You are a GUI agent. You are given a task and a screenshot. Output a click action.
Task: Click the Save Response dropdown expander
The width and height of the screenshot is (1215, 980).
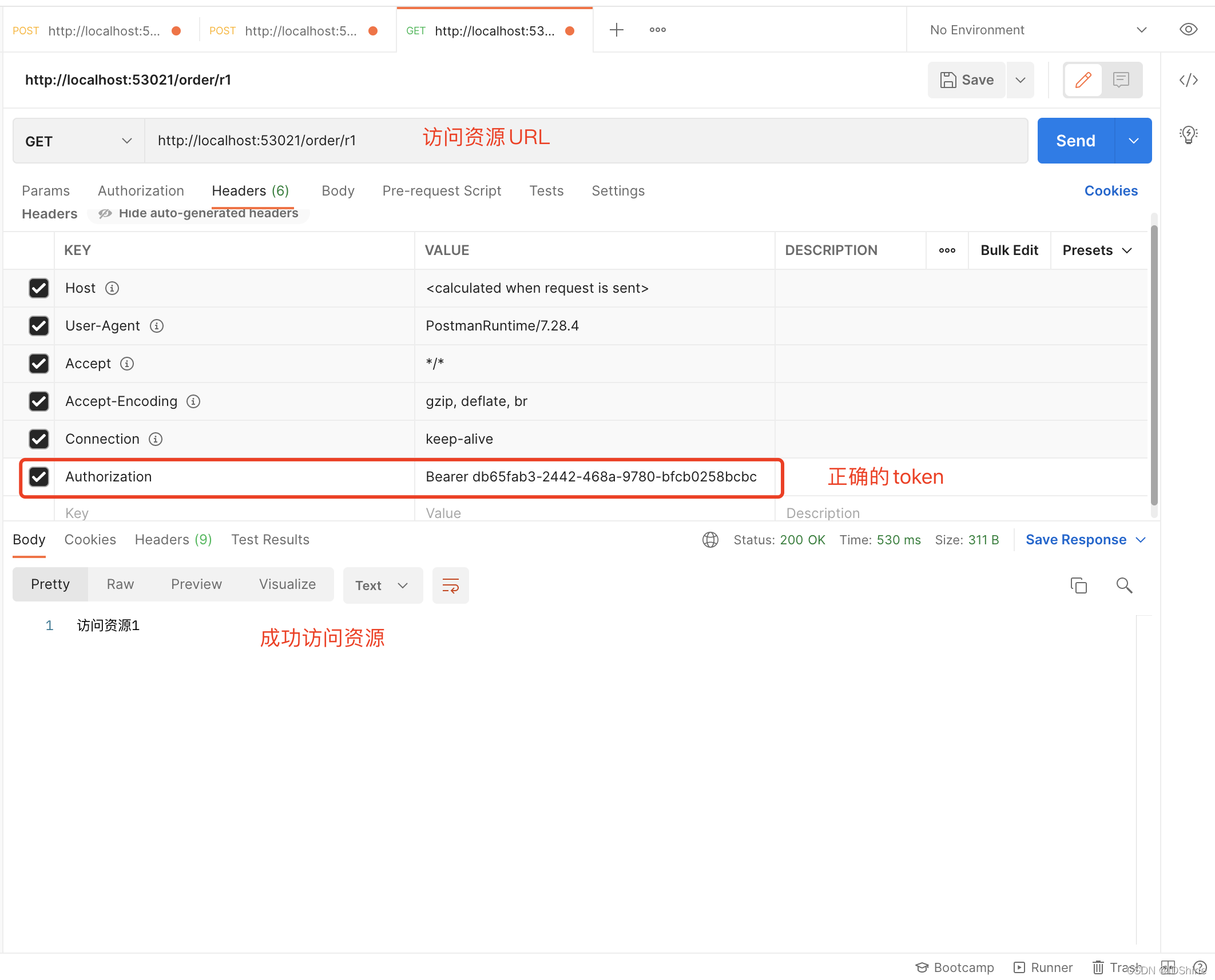[1142, 540]
